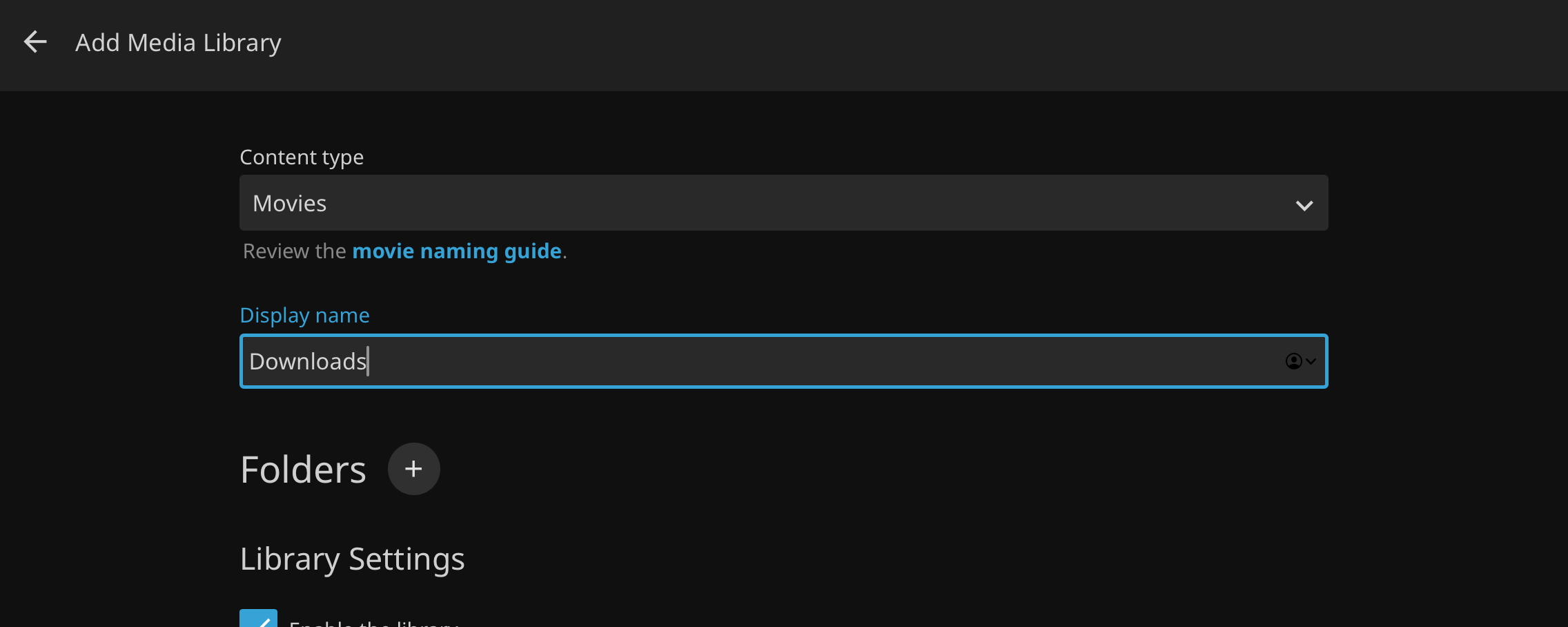The width and height of the screenshot is (1568, 627).
Task: Click the contact autofill icon in Display name
Action: [1293, 361]
